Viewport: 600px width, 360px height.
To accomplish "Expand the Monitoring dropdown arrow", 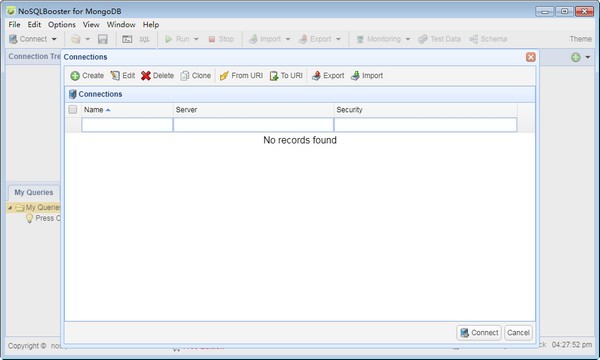I will [408, 39].
